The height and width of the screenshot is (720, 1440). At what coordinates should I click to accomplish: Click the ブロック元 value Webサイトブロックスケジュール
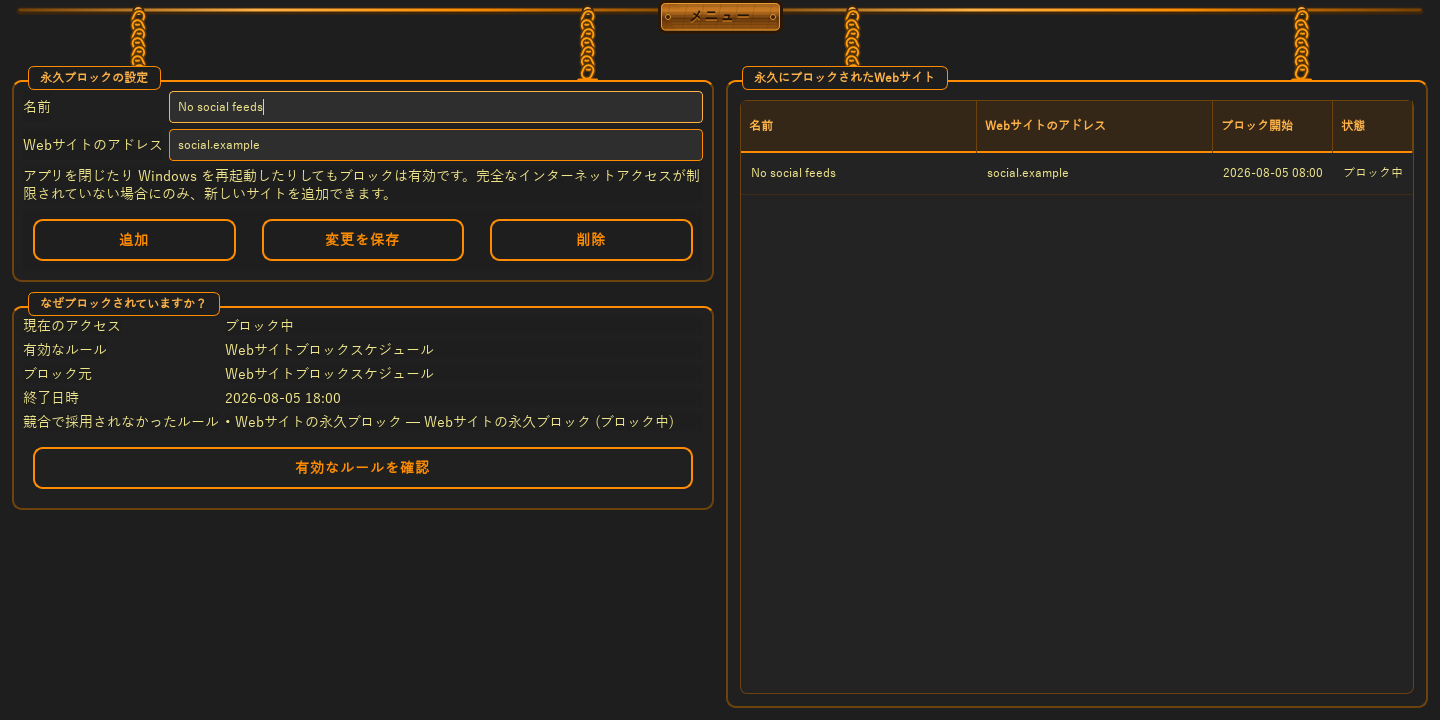[329, 374]
